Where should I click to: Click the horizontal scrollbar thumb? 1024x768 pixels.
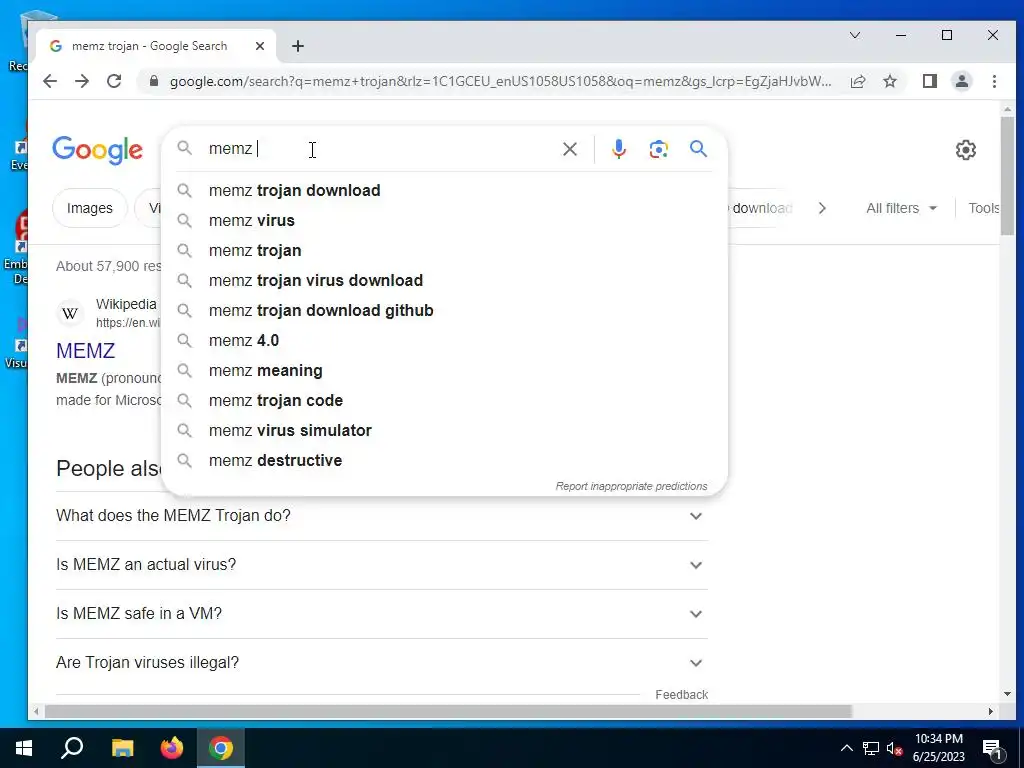(448, 711)
